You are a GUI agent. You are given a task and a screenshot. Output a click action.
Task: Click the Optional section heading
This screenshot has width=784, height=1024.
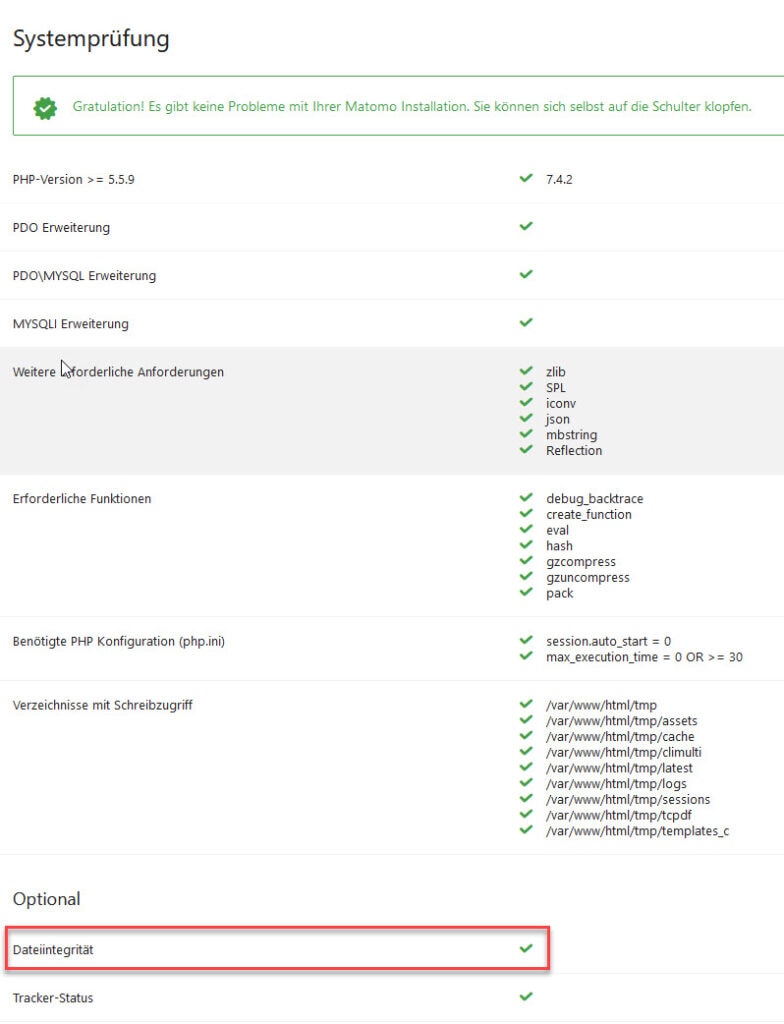coord(46,899)
